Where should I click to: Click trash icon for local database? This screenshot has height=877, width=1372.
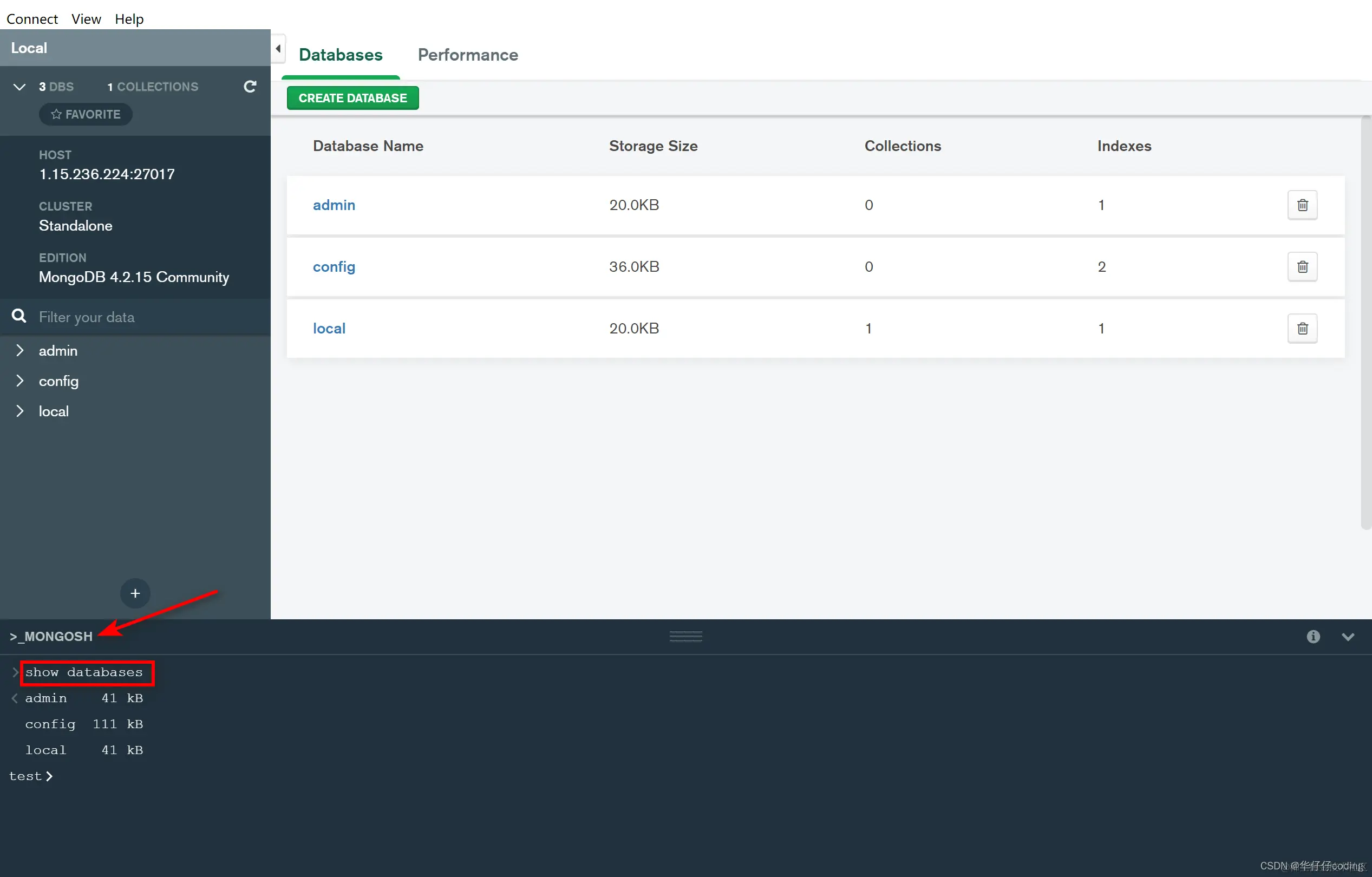pos(1302,328)
